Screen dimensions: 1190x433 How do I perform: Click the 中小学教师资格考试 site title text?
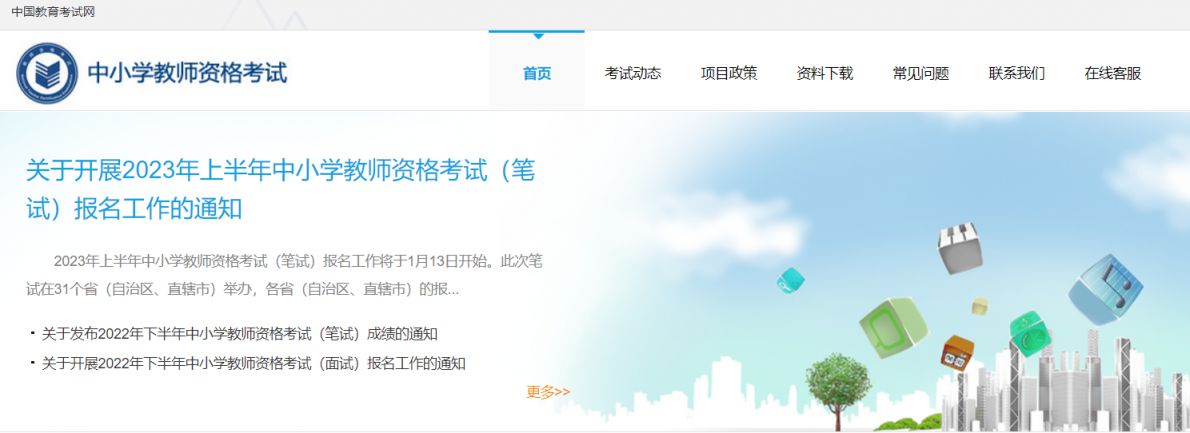point(187,74)
